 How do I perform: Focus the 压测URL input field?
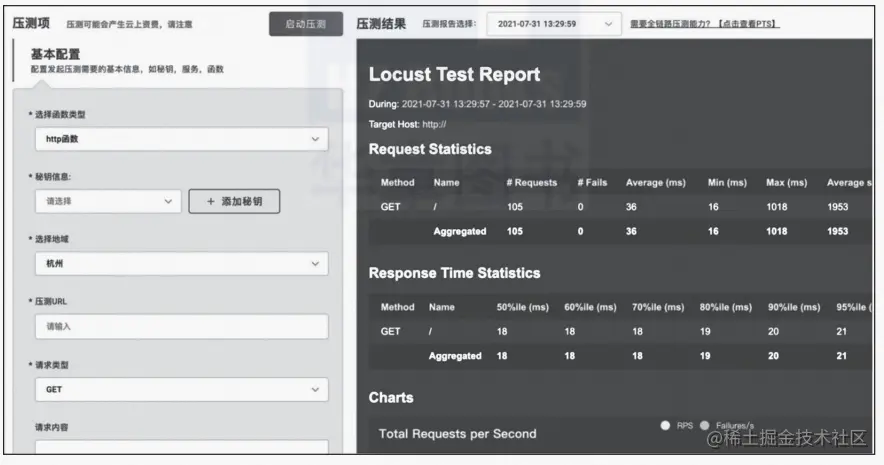coord(182,326)
